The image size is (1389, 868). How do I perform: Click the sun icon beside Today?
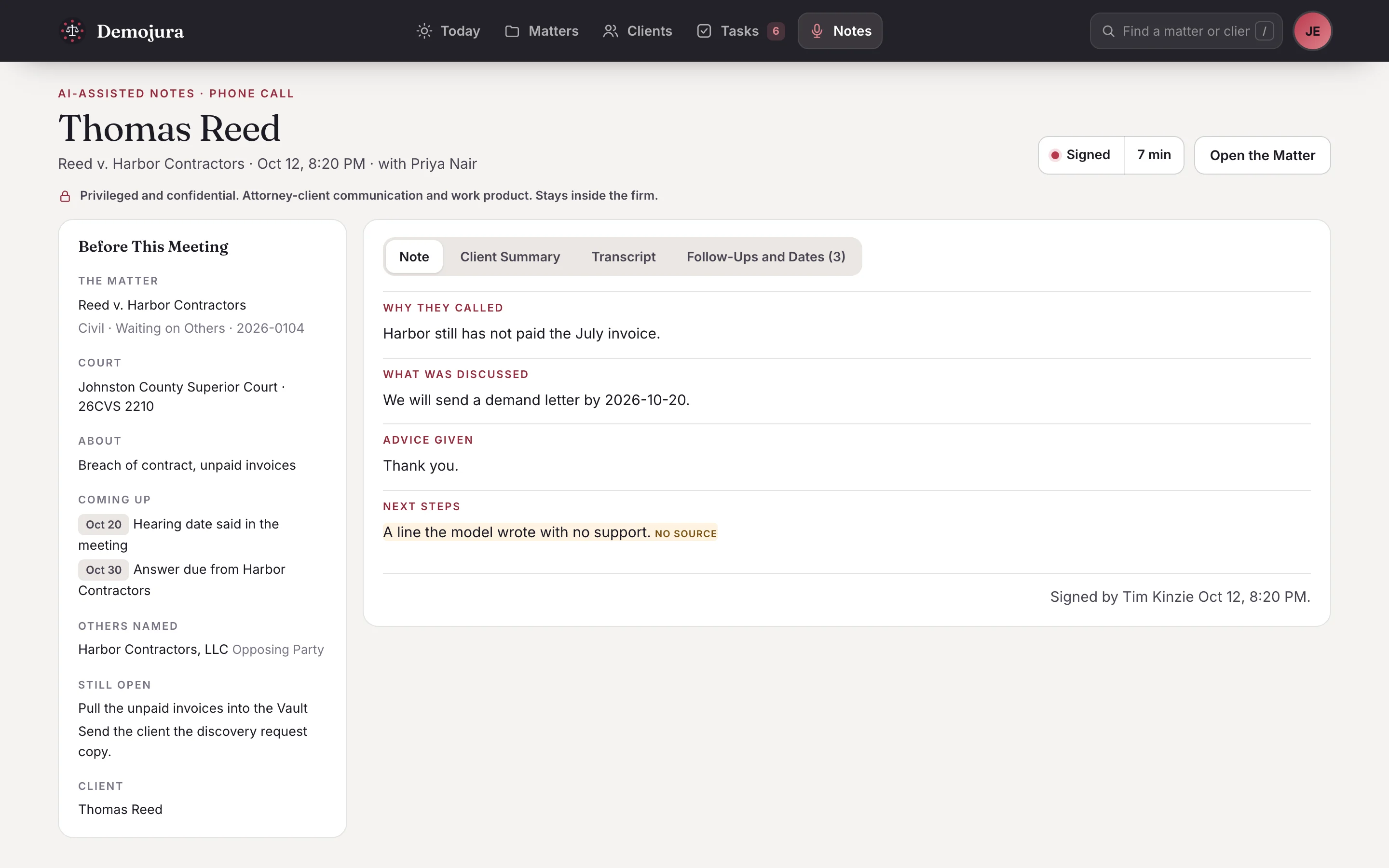pos(424,31)
